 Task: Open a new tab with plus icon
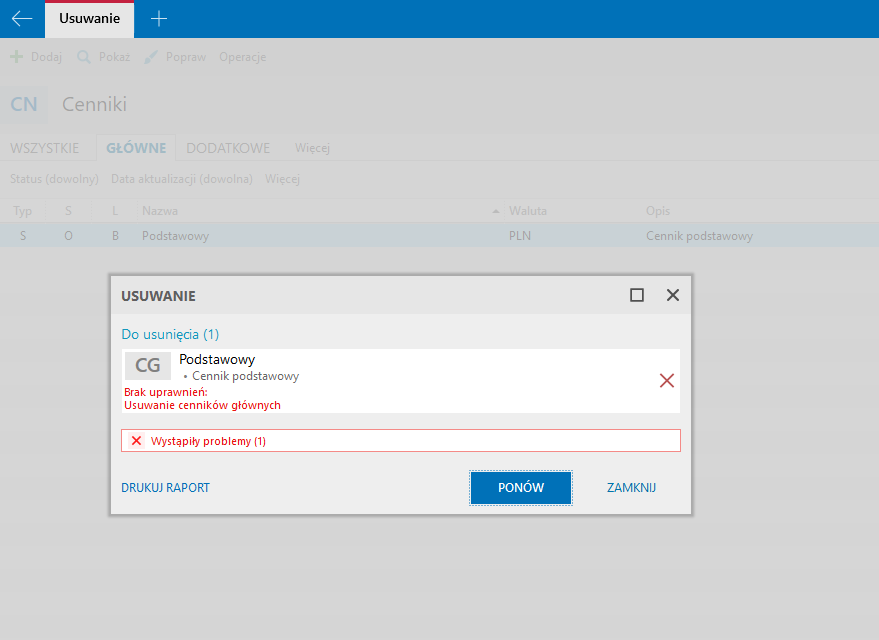159,18
